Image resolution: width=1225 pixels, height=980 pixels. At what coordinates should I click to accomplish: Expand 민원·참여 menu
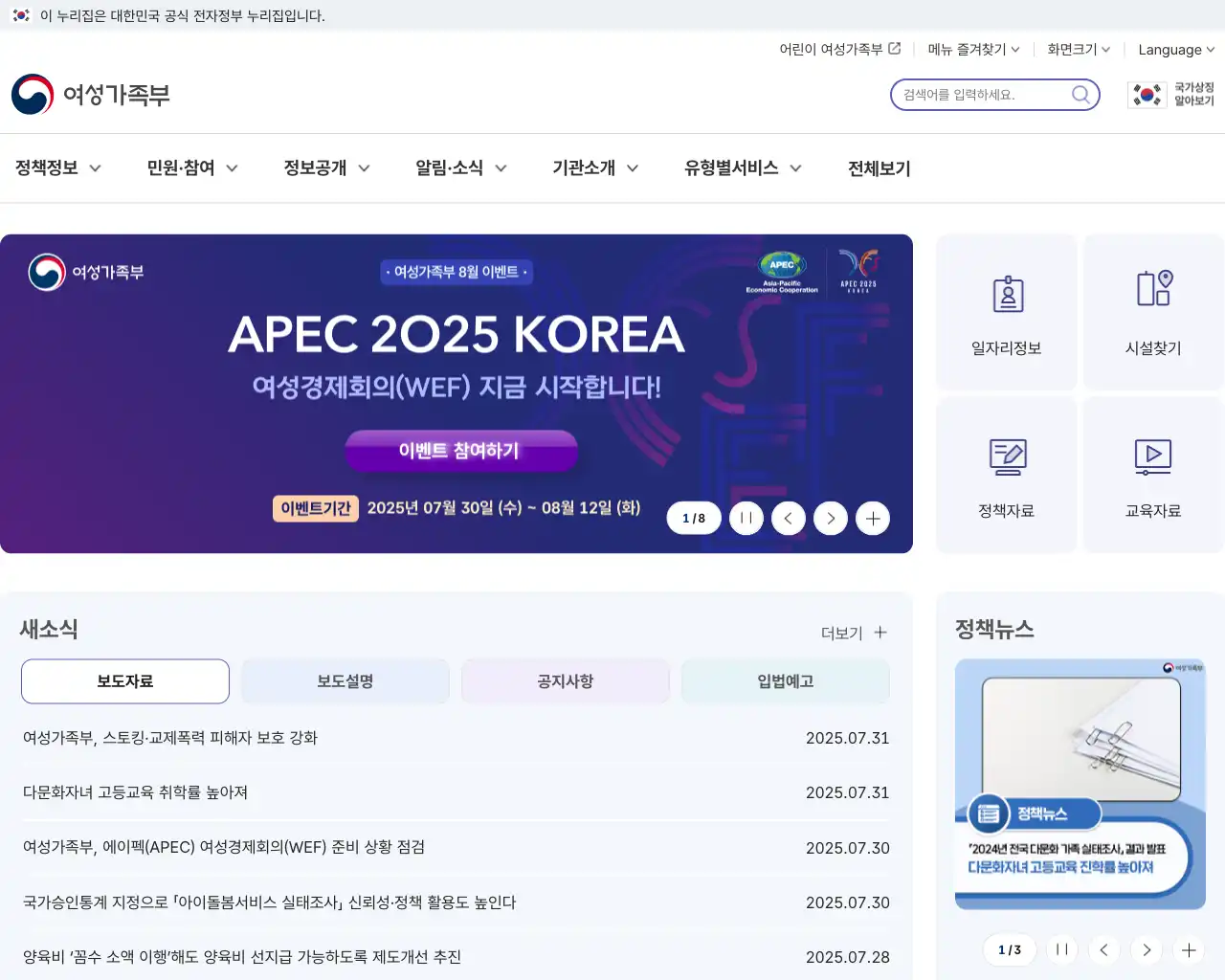pos(192,167)
